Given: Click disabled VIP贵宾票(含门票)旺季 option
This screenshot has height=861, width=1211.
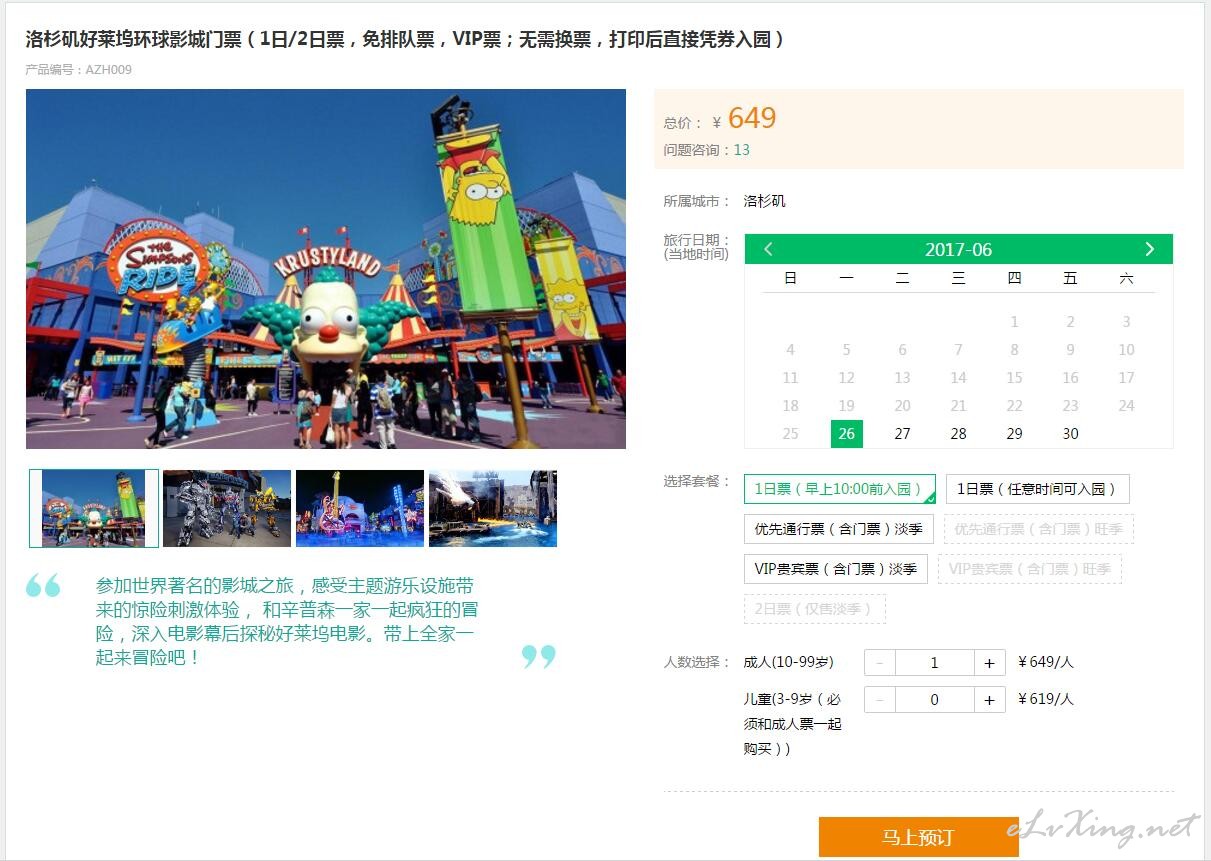Looking at the screenshot, I should [1030, 569].
